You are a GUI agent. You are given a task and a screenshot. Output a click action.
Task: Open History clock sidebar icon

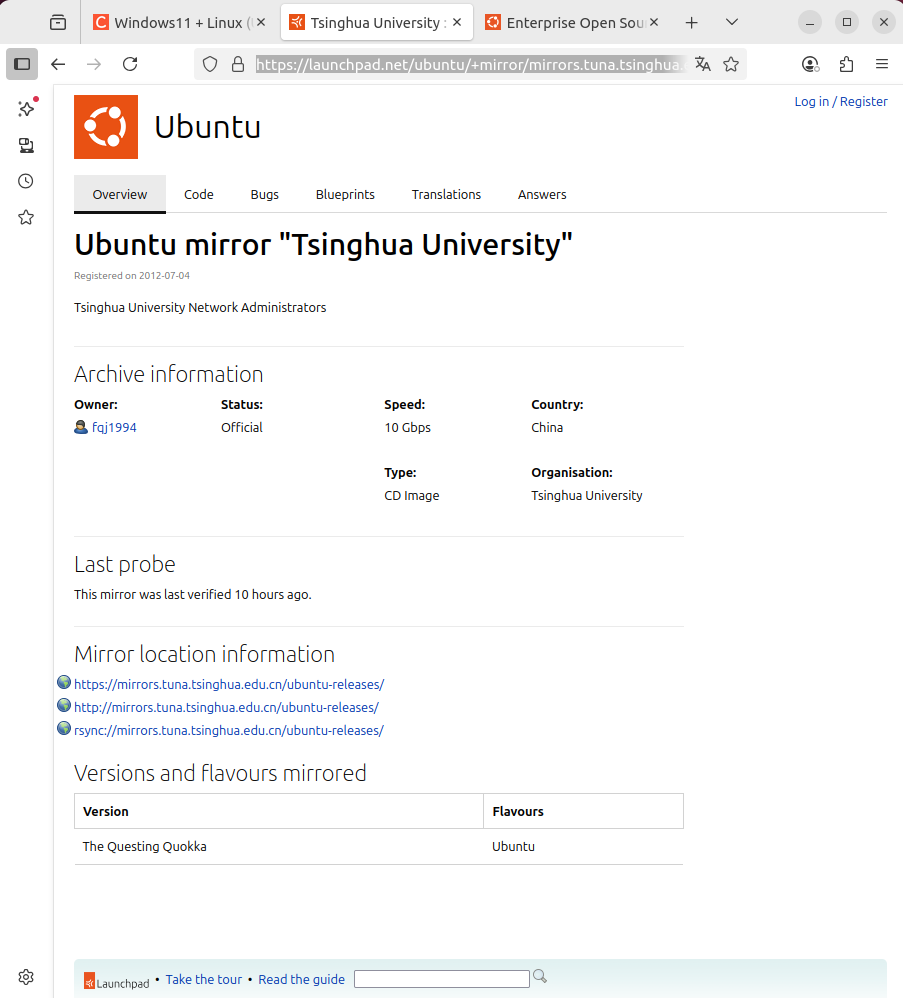pyautogui.click(x=26, y=181)
